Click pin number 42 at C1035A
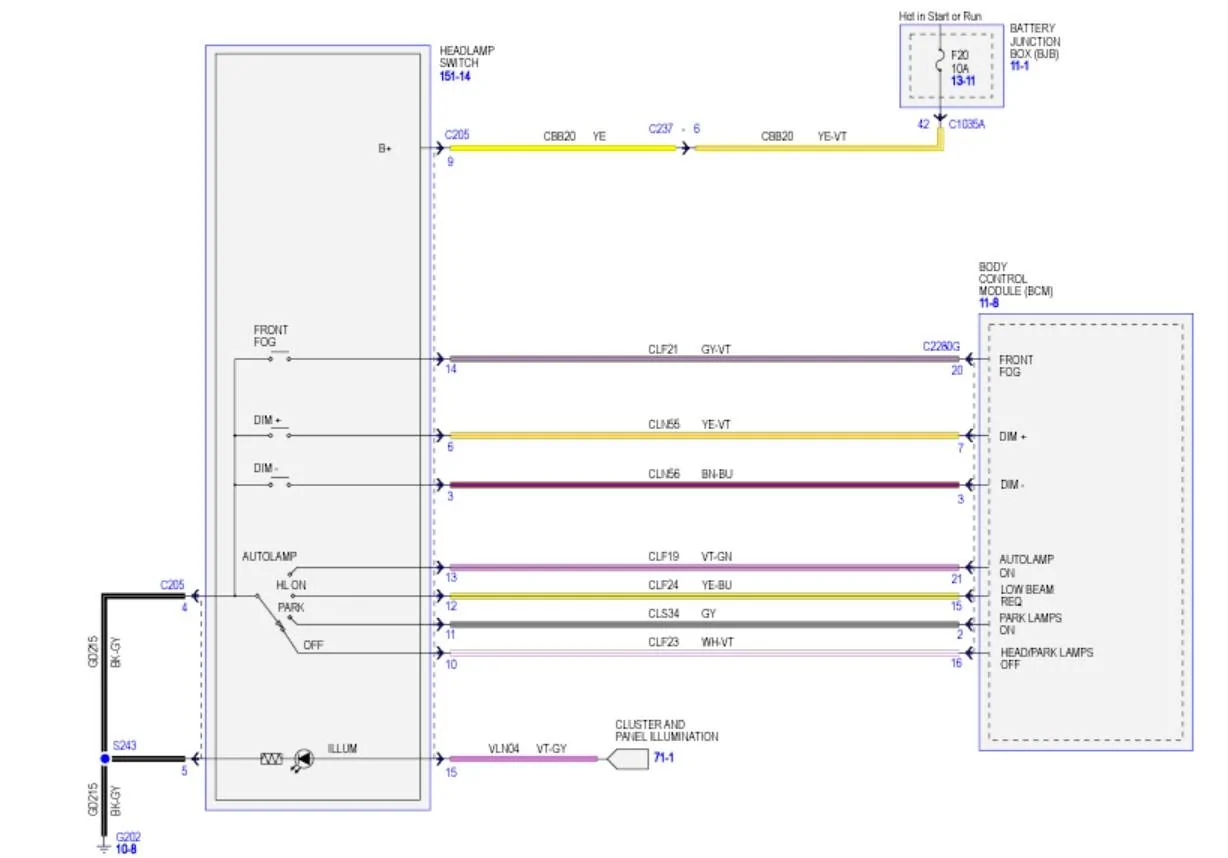The width and height of the screenshot is (1228, 858). click(x=924, y=125)
